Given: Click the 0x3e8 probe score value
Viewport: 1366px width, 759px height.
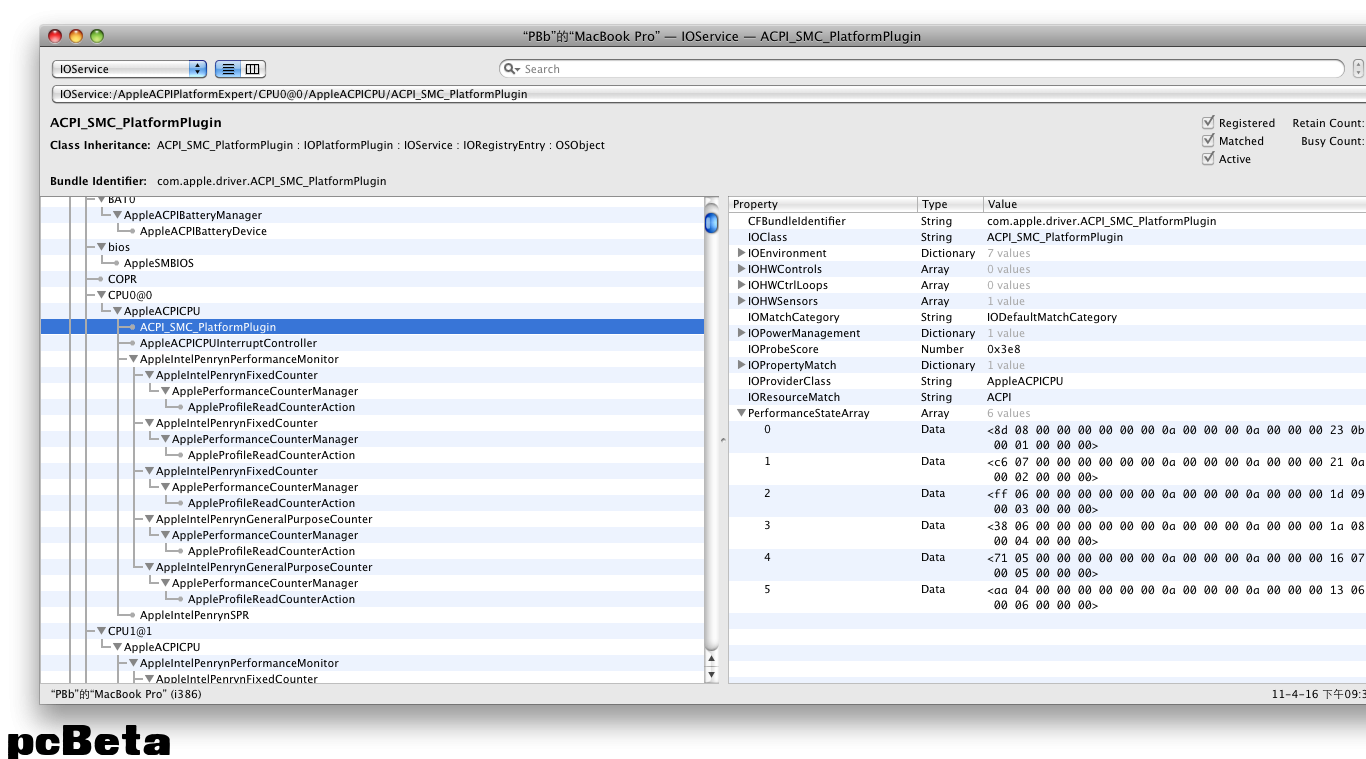Looking at the screenshot, I should point(1003,349).
